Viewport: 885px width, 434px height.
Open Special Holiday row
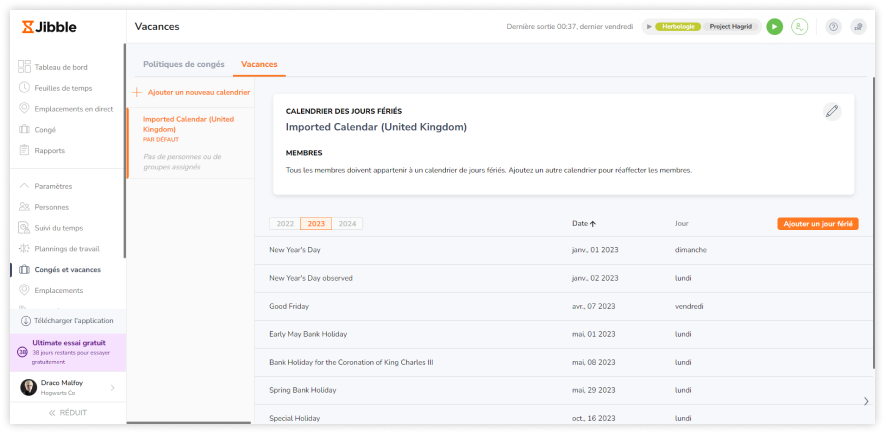(563, 416)
